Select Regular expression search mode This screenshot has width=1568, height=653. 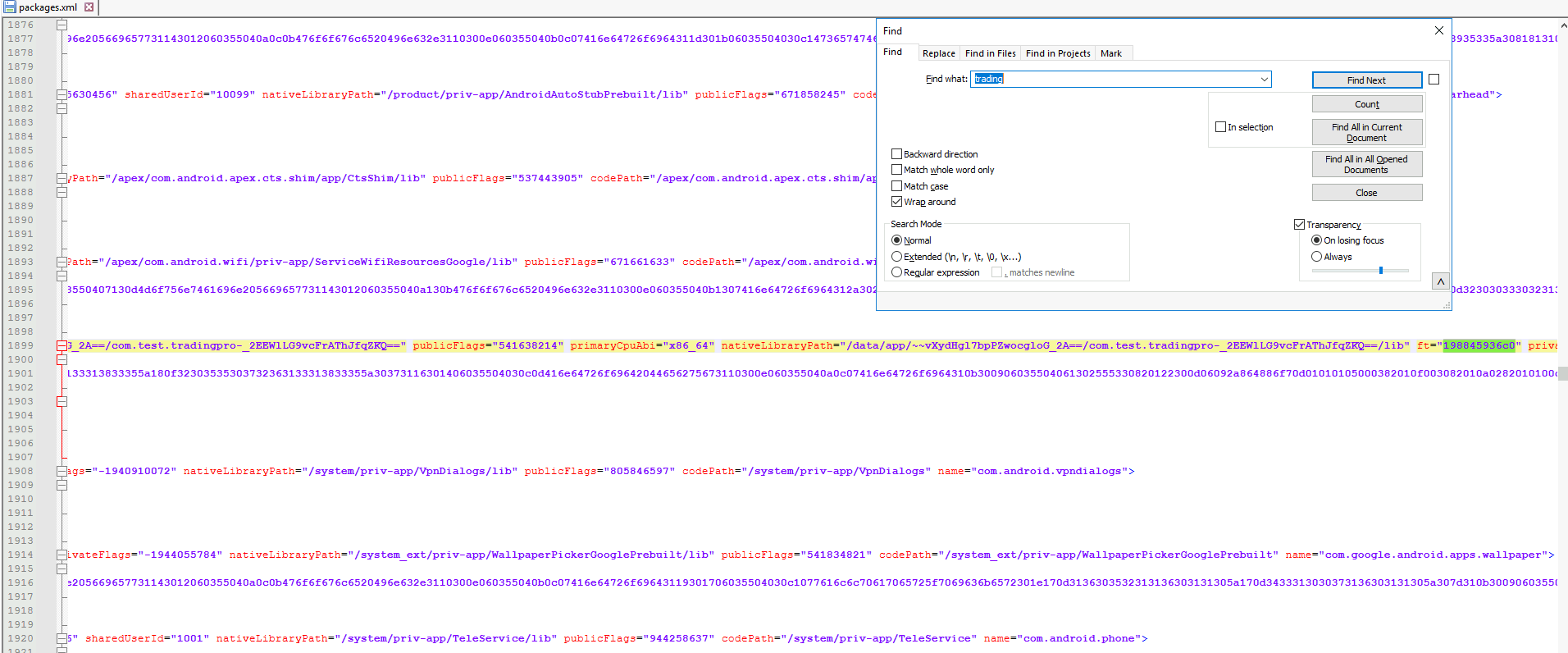click(896, 272)
